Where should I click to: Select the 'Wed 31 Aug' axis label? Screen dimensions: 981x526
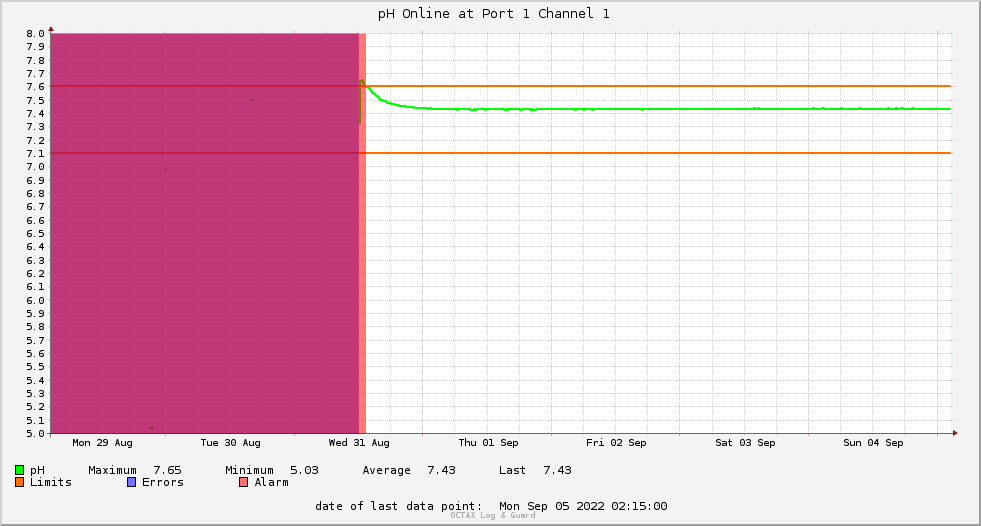[359, 443]
